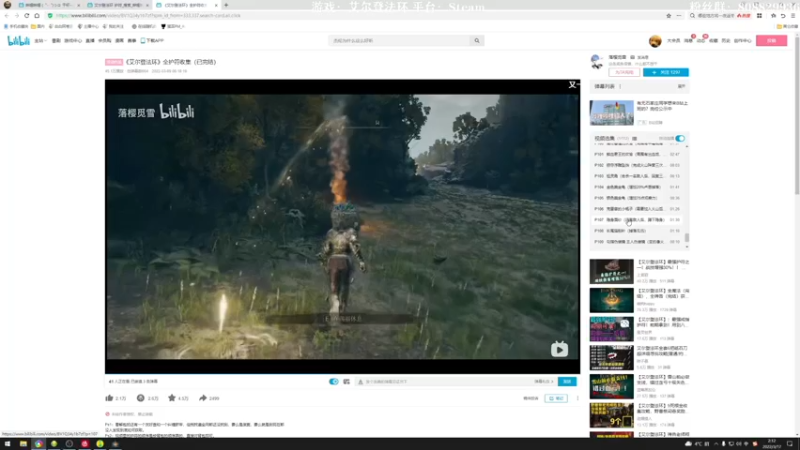Open 会员购 in bilibili nav
The height and width of the screenshot is (450, 800).
(105, 41)
